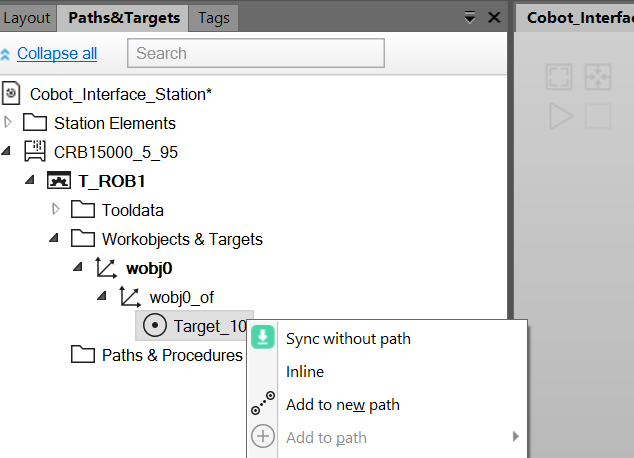The image size is (634, 458).
Task: Click the fit view frame icon
Action: tap(559, 77)
